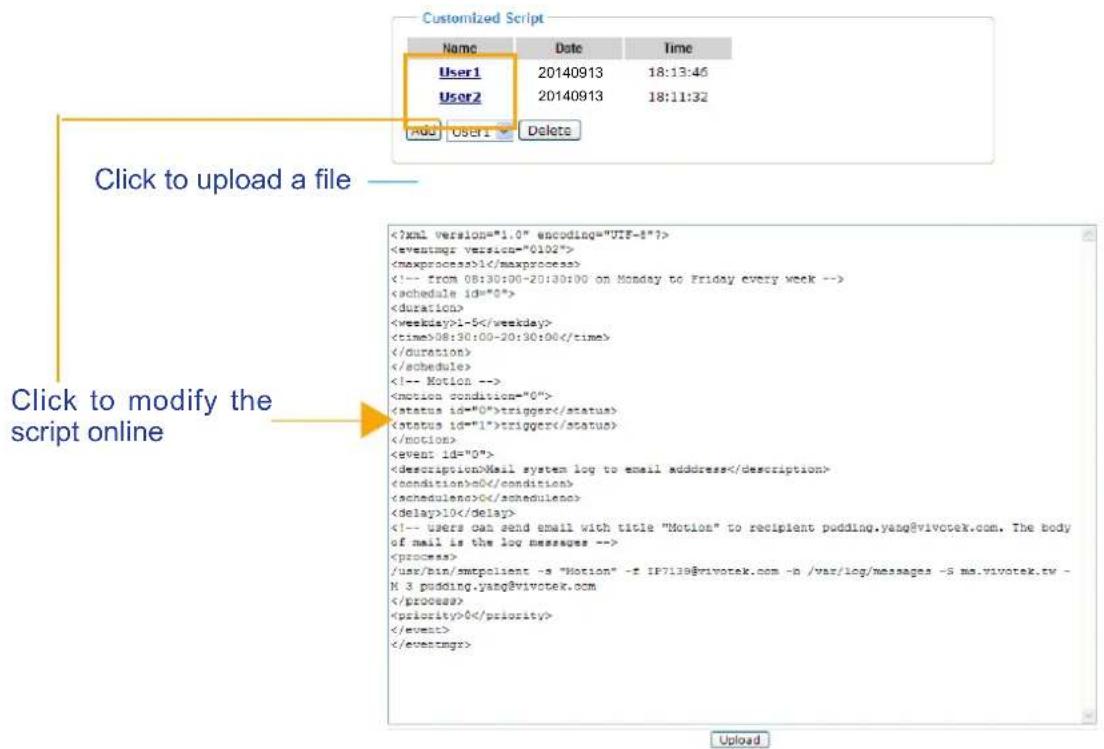Click the Name column header
Image resolution: width=1104 pixels, height=749 pixels.
pos(460,48)
